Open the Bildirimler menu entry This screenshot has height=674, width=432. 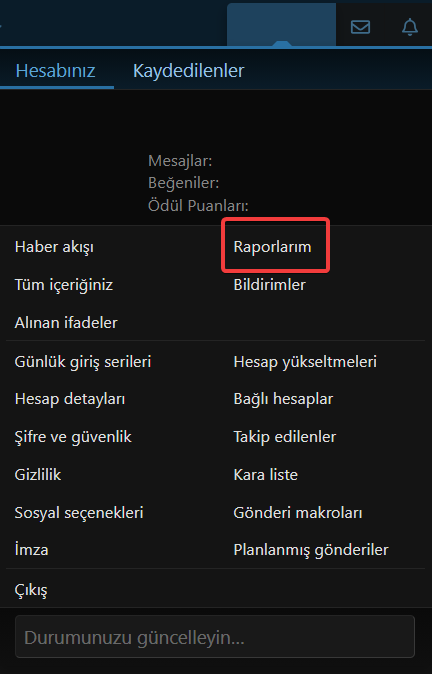pos(270,285)
